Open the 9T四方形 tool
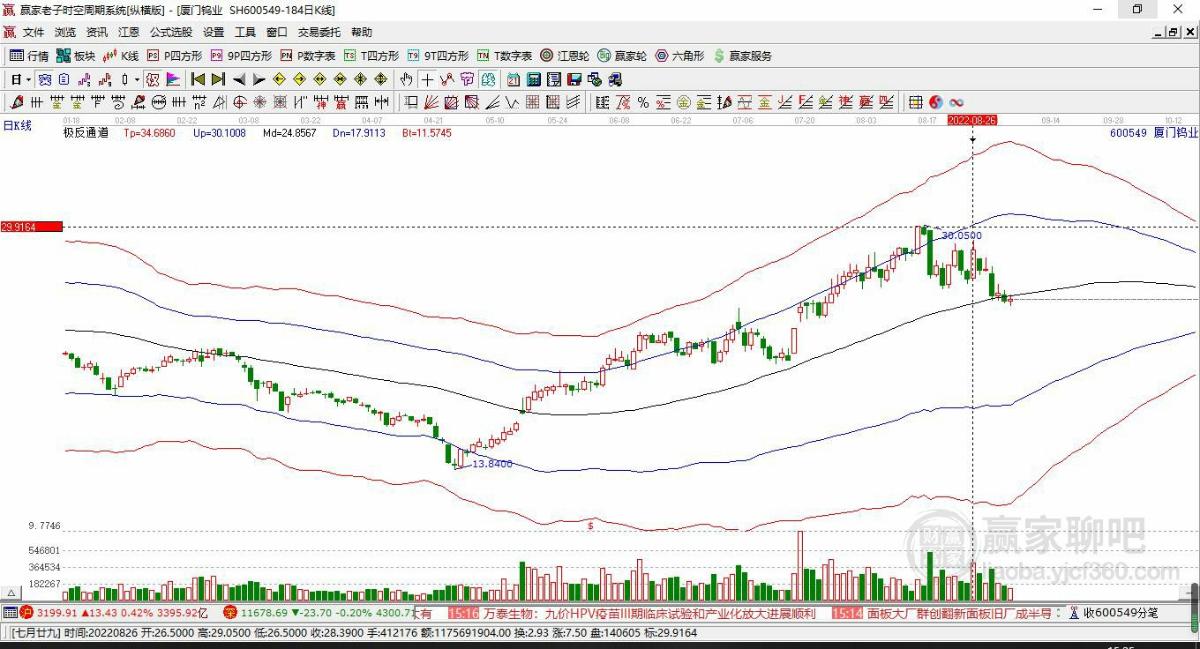 pos(438,56)
